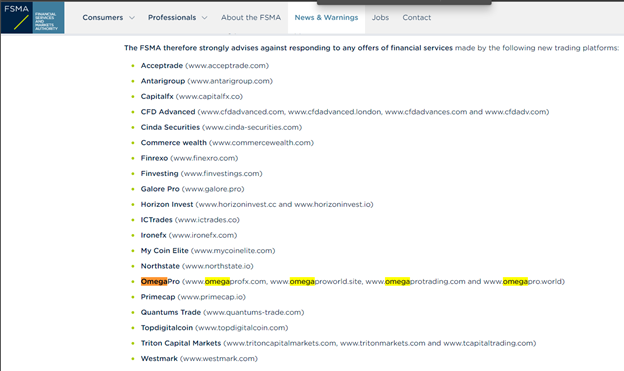
Task: Click the Cinda Securities platform name
Action: coord(170,127)
